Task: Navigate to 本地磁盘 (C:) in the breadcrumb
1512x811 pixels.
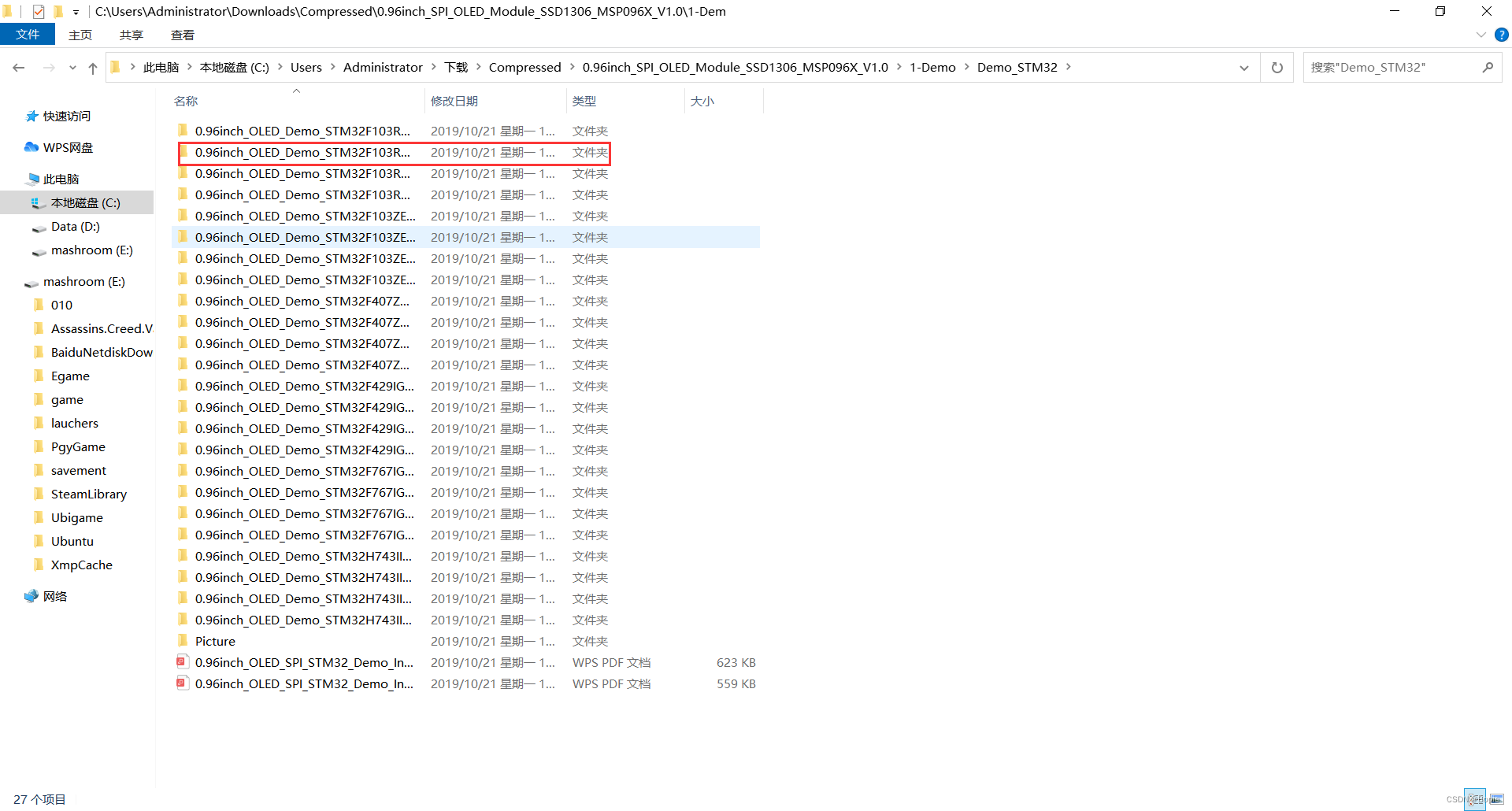Action: 235,67
